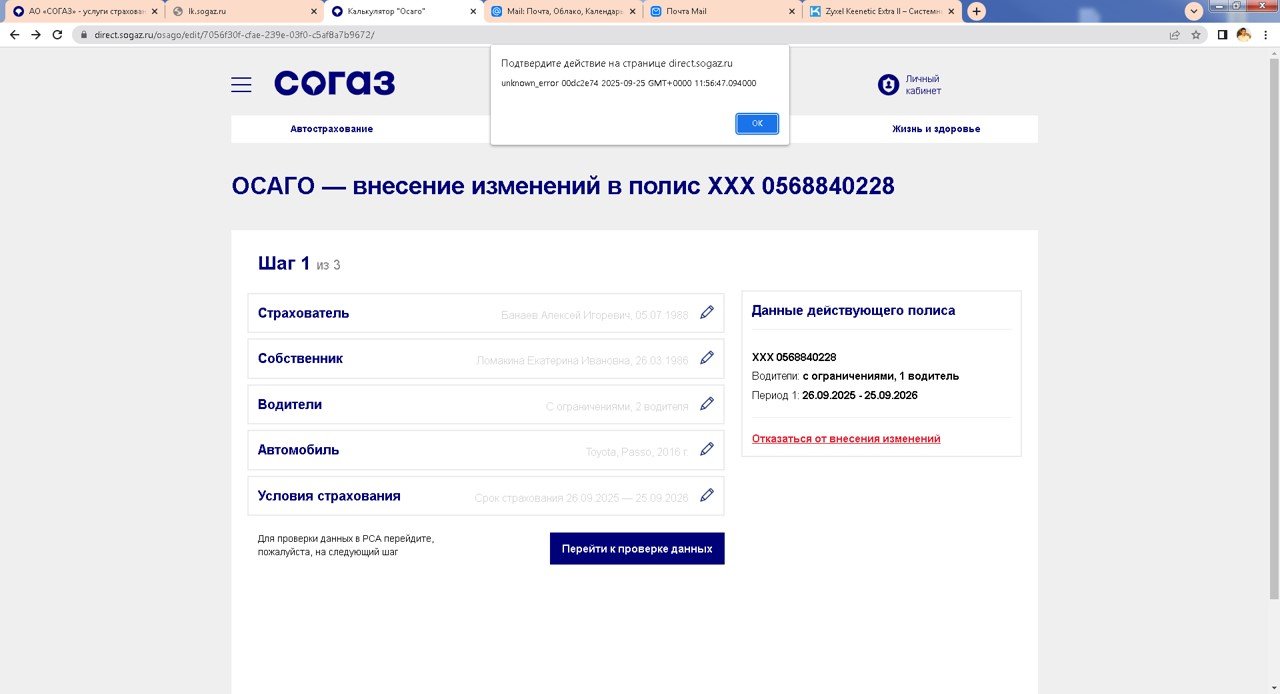Edit the Условия страхования pencil icon
Viewport: 1280px width, 694px height.
(x=707, y=496)
